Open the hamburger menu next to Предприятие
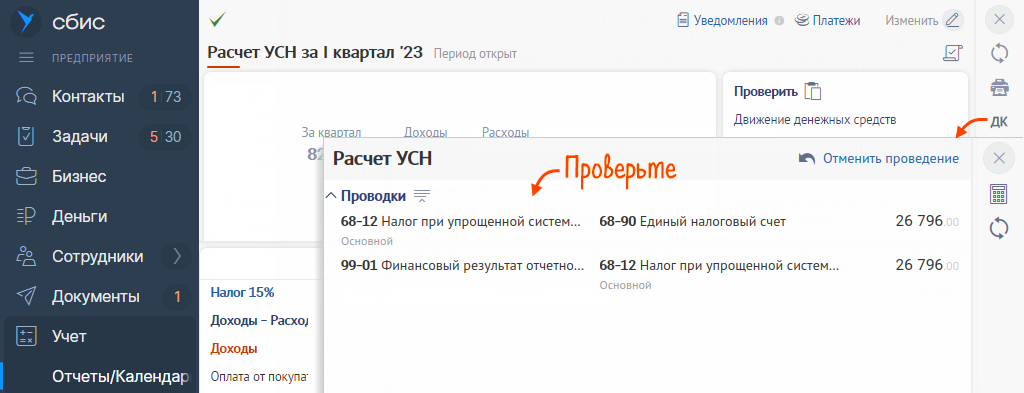Viewport: 1024px width, 393px height. click(26, 58)
